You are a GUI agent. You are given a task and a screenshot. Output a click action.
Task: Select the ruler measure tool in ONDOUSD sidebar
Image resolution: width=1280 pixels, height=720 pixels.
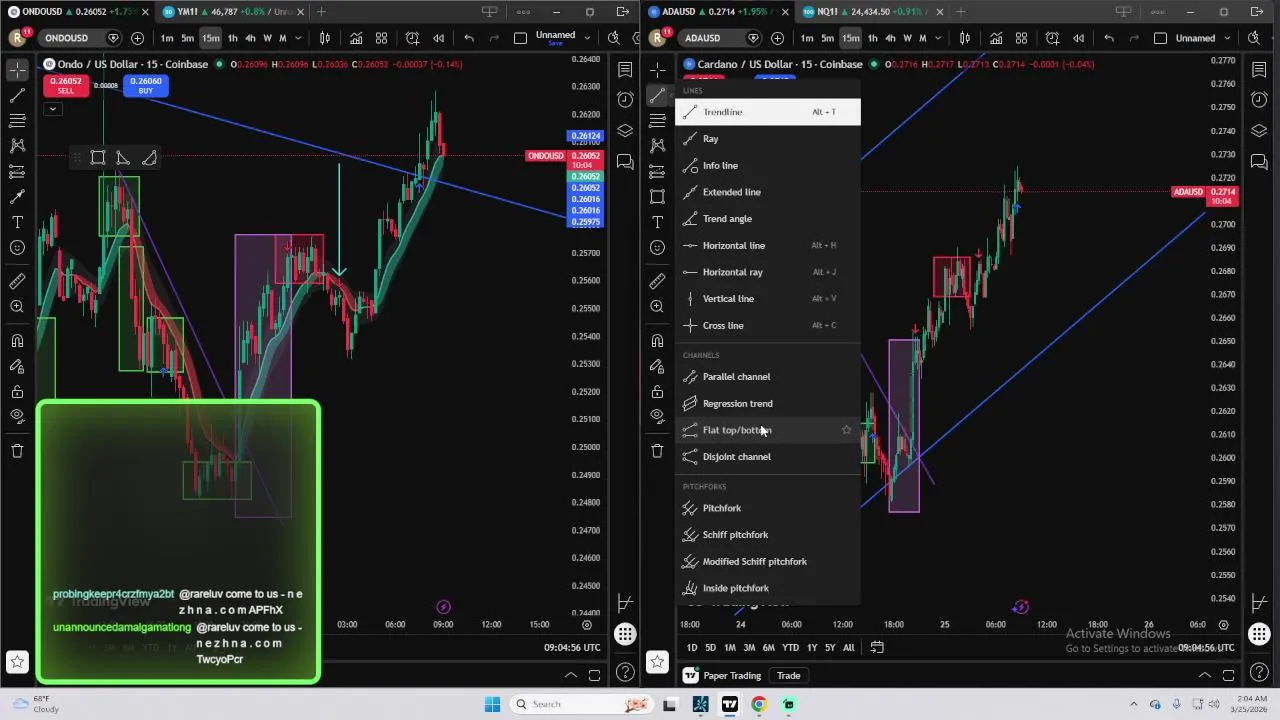point(17,282)
